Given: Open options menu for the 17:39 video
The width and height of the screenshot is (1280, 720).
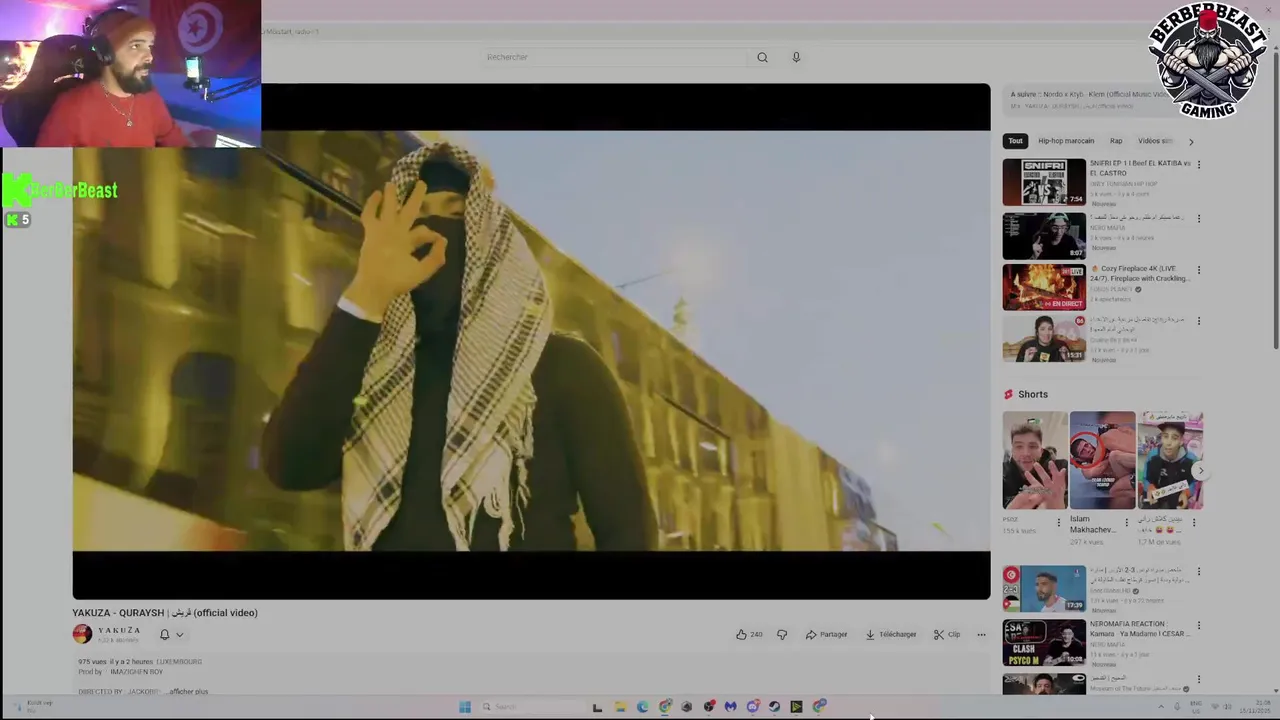Looking at the screenshot, I should [1198, 572].
